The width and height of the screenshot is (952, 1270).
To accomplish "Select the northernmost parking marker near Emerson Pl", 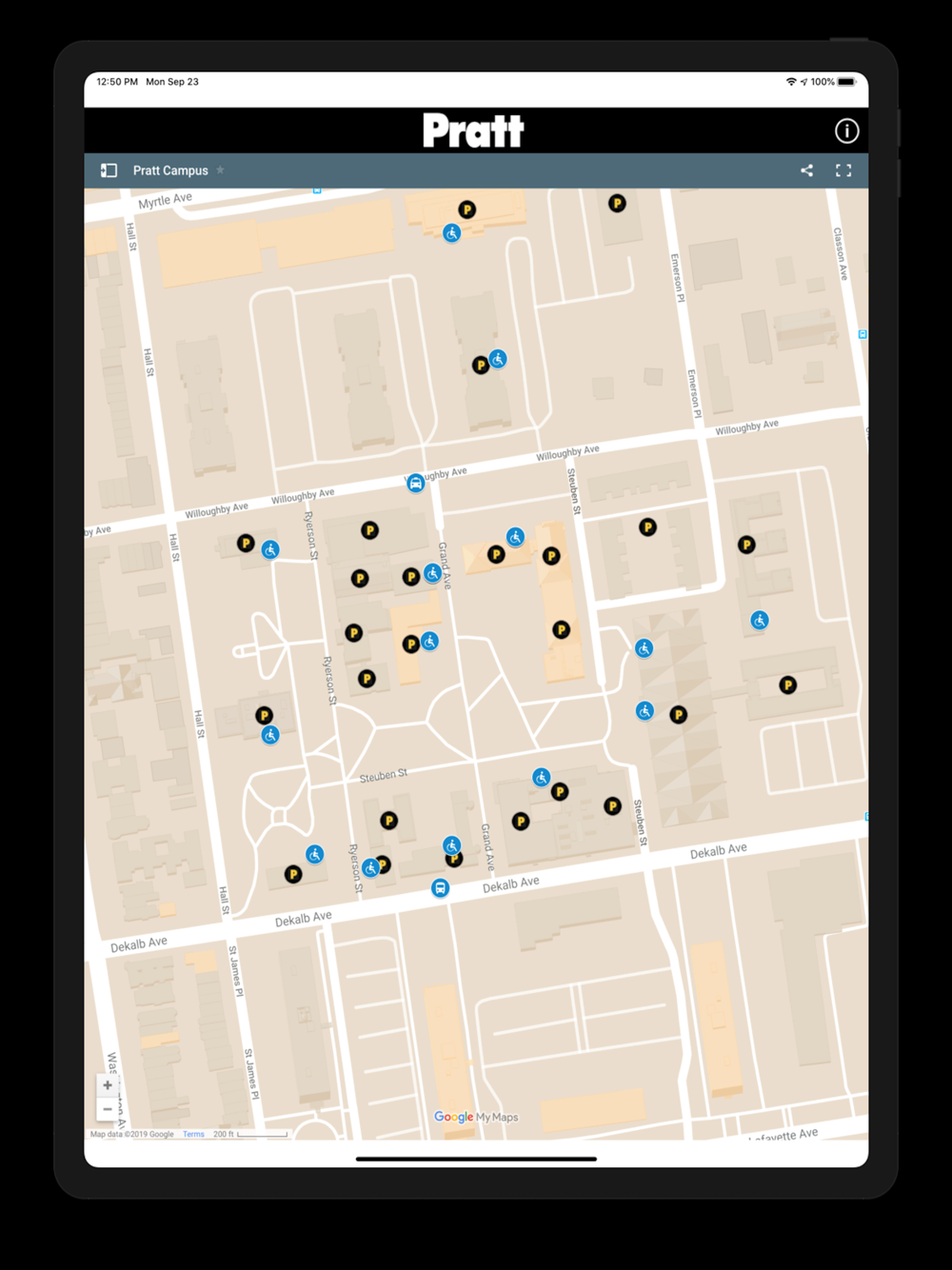I will (617, 203).
